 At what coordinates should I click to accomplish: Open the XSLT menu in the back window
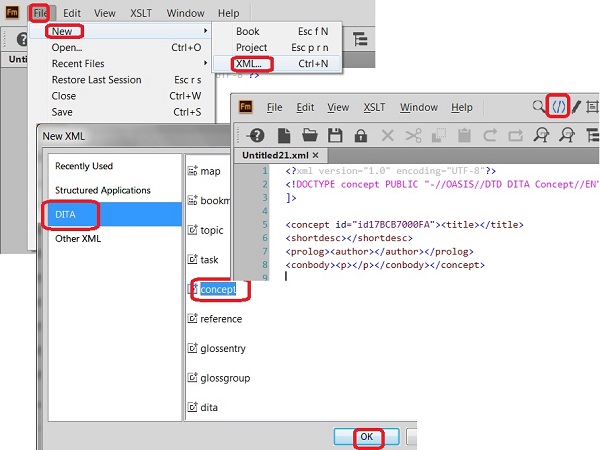point(141,13)
